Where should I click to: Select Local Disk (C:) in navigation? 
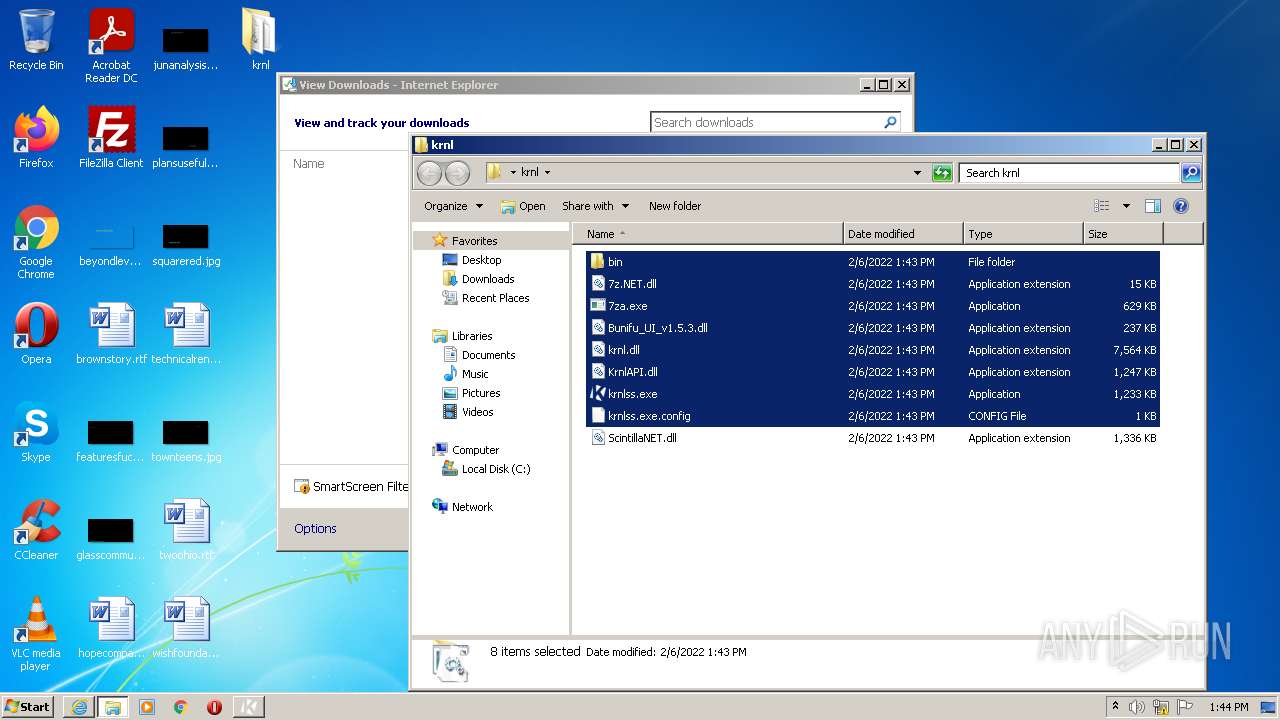(x=495, y=469)
